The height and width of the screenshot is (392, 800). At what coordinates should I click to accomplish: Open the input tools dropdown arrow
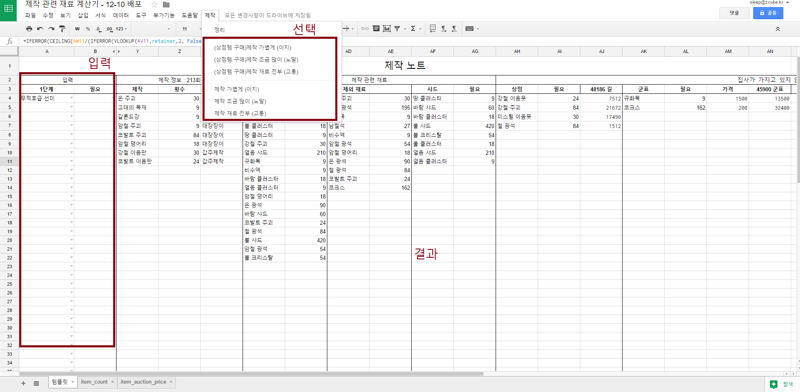point(478,29)
